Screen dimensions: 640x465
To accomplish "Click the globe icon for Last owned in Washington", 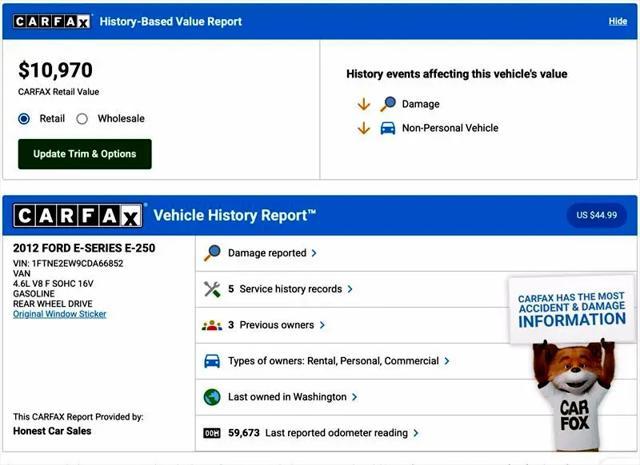I will point(212,397).
